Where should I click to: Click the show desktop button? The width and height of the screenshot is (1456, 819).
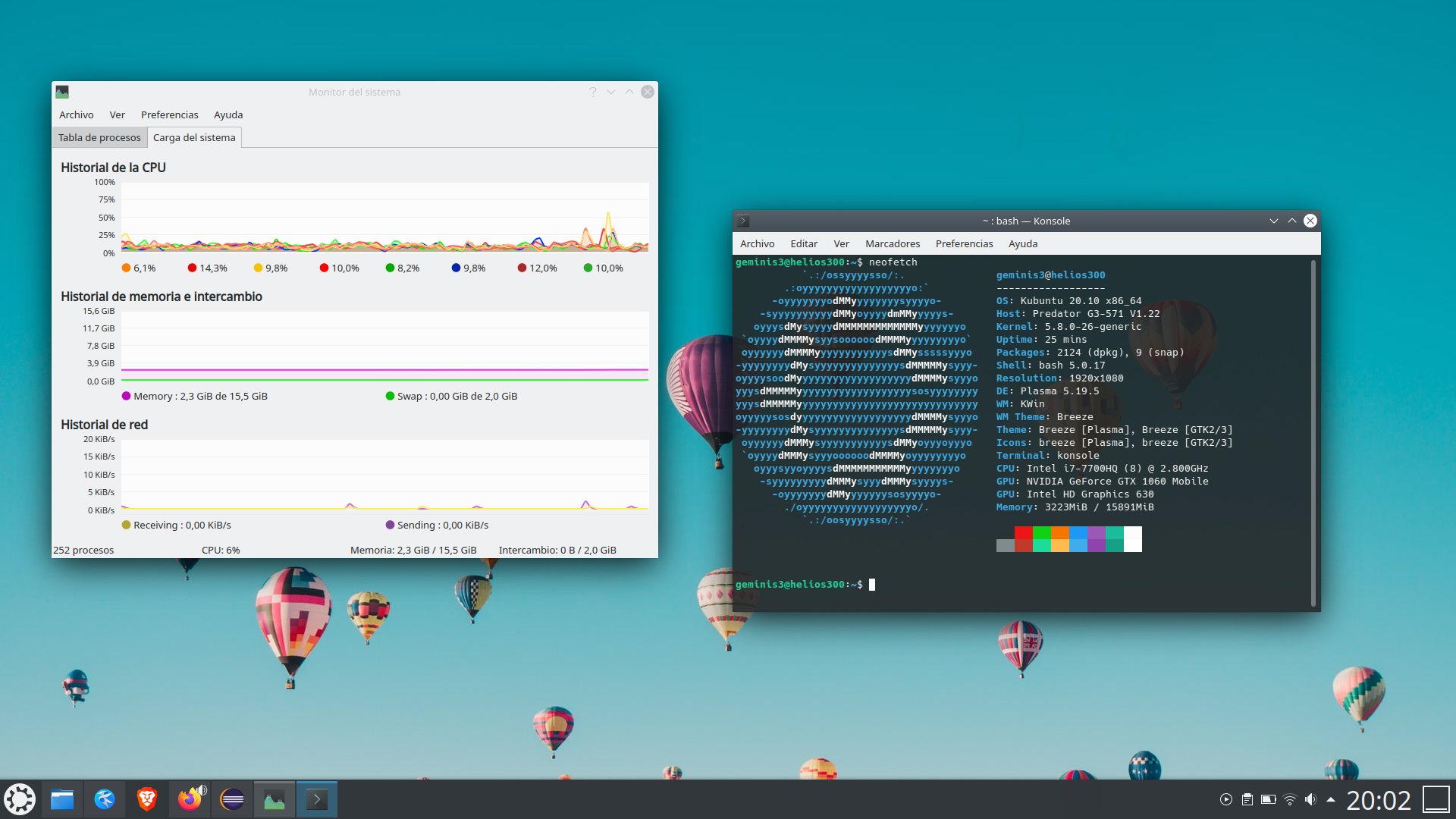pos(1436,799)
